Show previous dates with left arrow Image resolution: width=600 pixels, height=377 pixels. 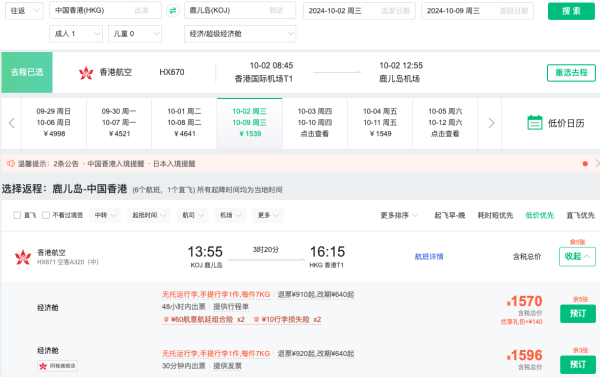pyautogui.click(x=11, y=123)
